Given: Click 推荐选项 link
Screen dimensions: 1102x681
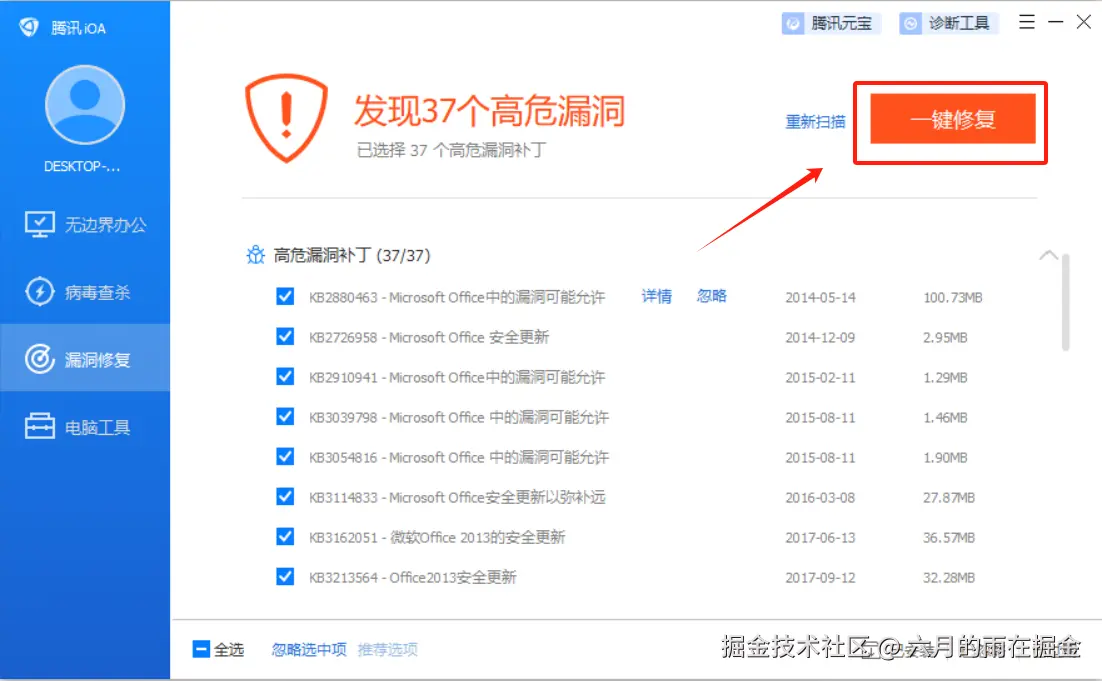Looking at the screenshot, I should [388, 649].
